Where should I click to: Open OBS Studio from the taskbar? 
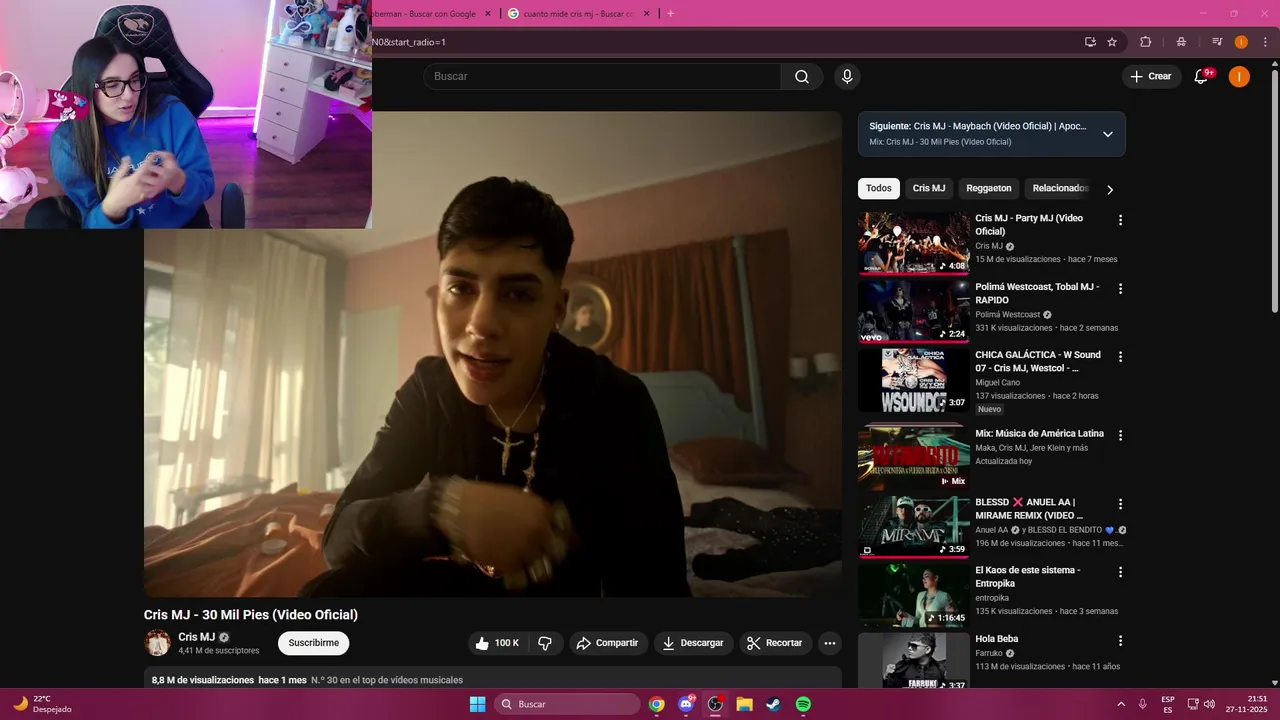tap(715, 704)
